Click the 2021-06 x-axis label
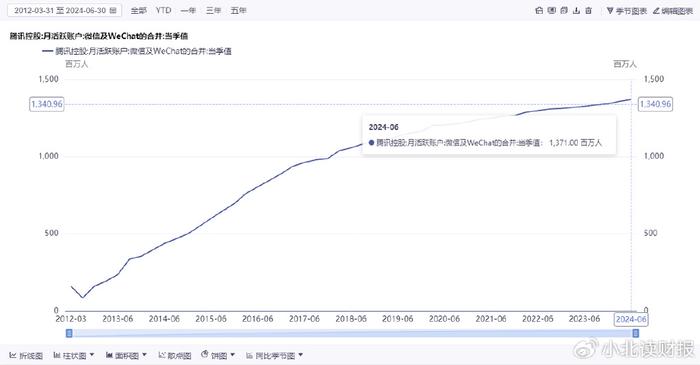 click(491, 319)
